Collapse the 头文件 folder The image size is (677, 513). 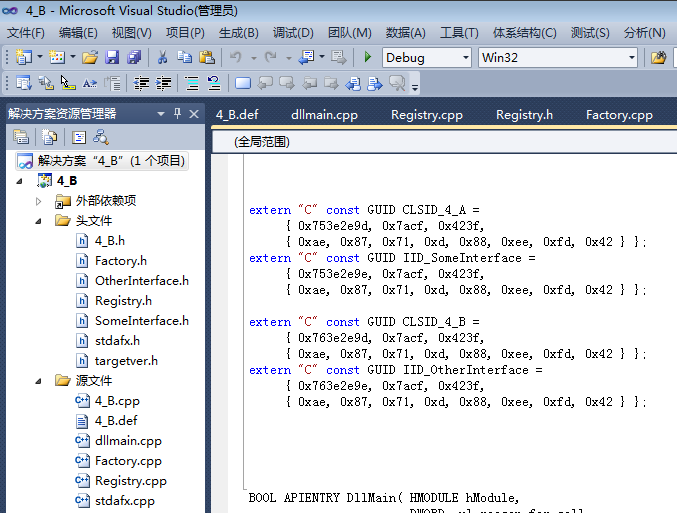(38, 221)
